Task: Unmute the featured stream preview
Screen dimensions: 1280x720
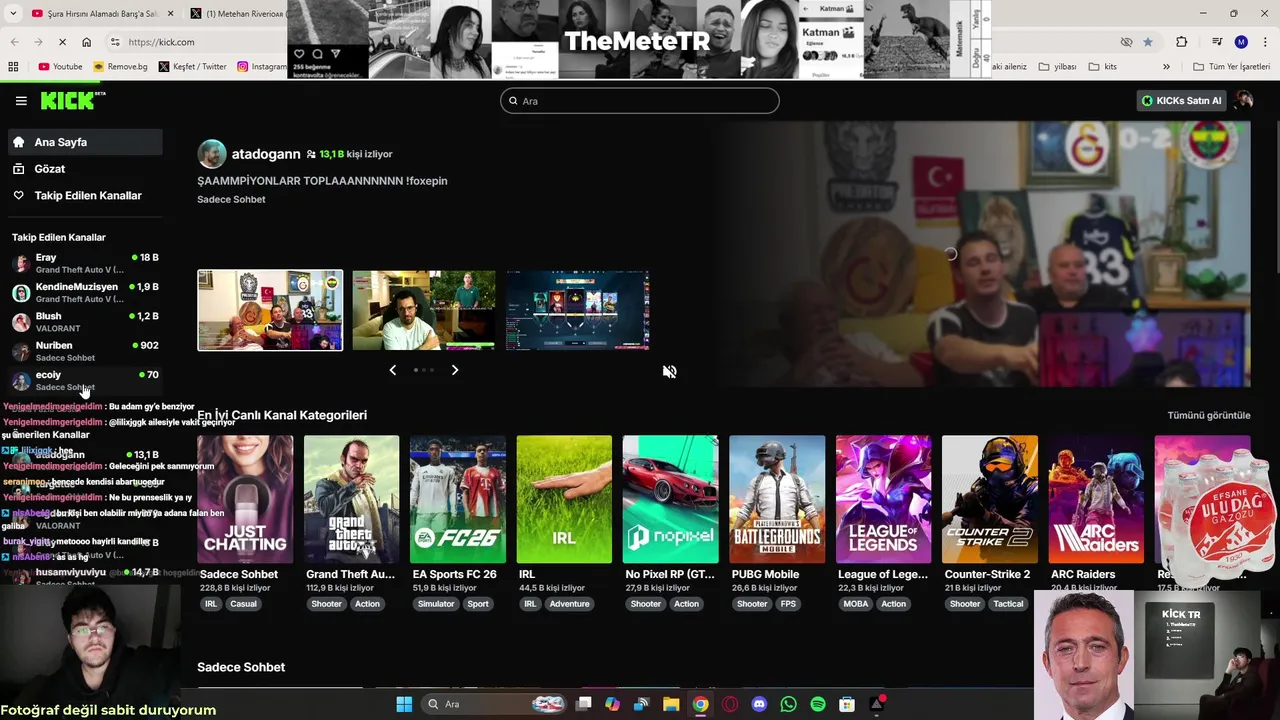Action: 670,371
